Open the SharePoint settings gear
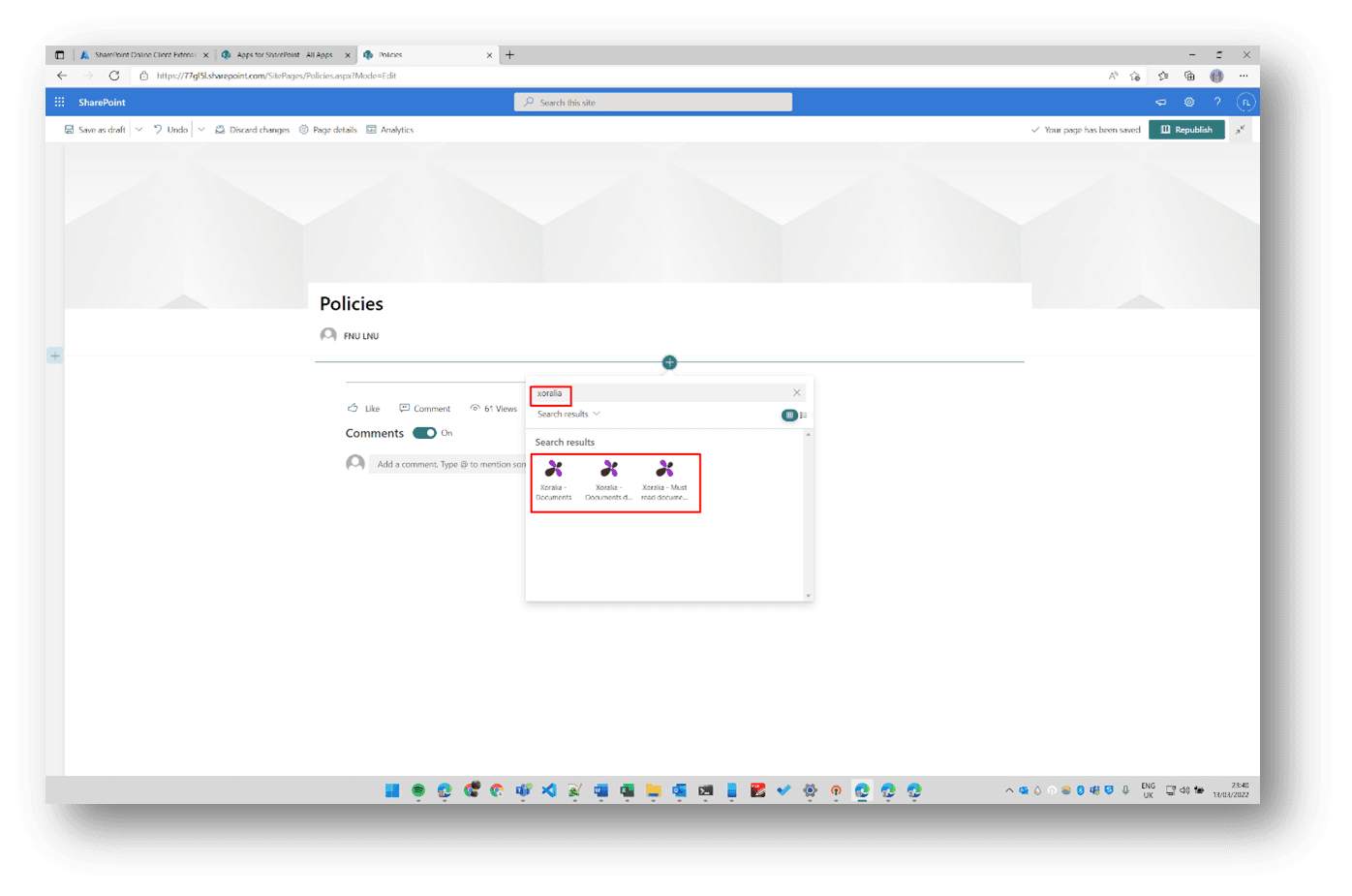Image resolution: width=1352 pixels, height=896 pixels. 1189,102
